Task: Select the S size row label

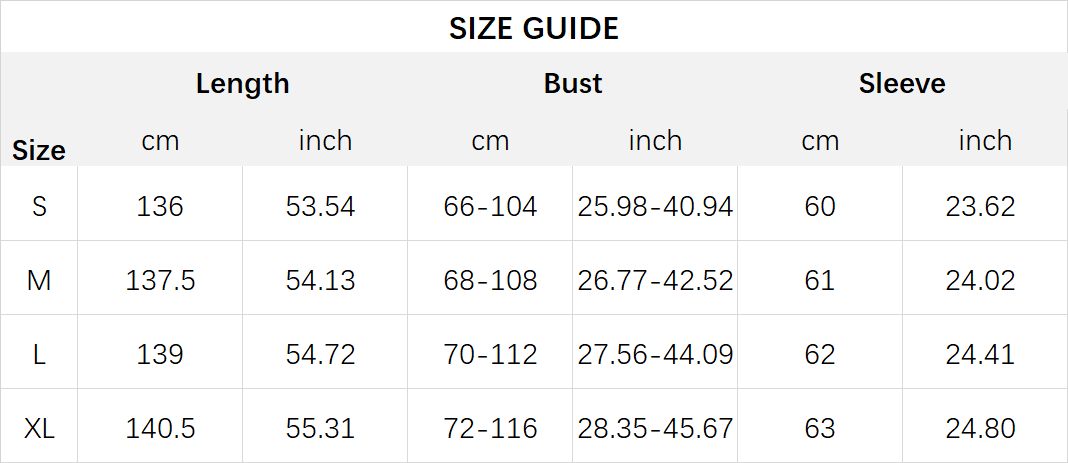Action: pos(40,206)
